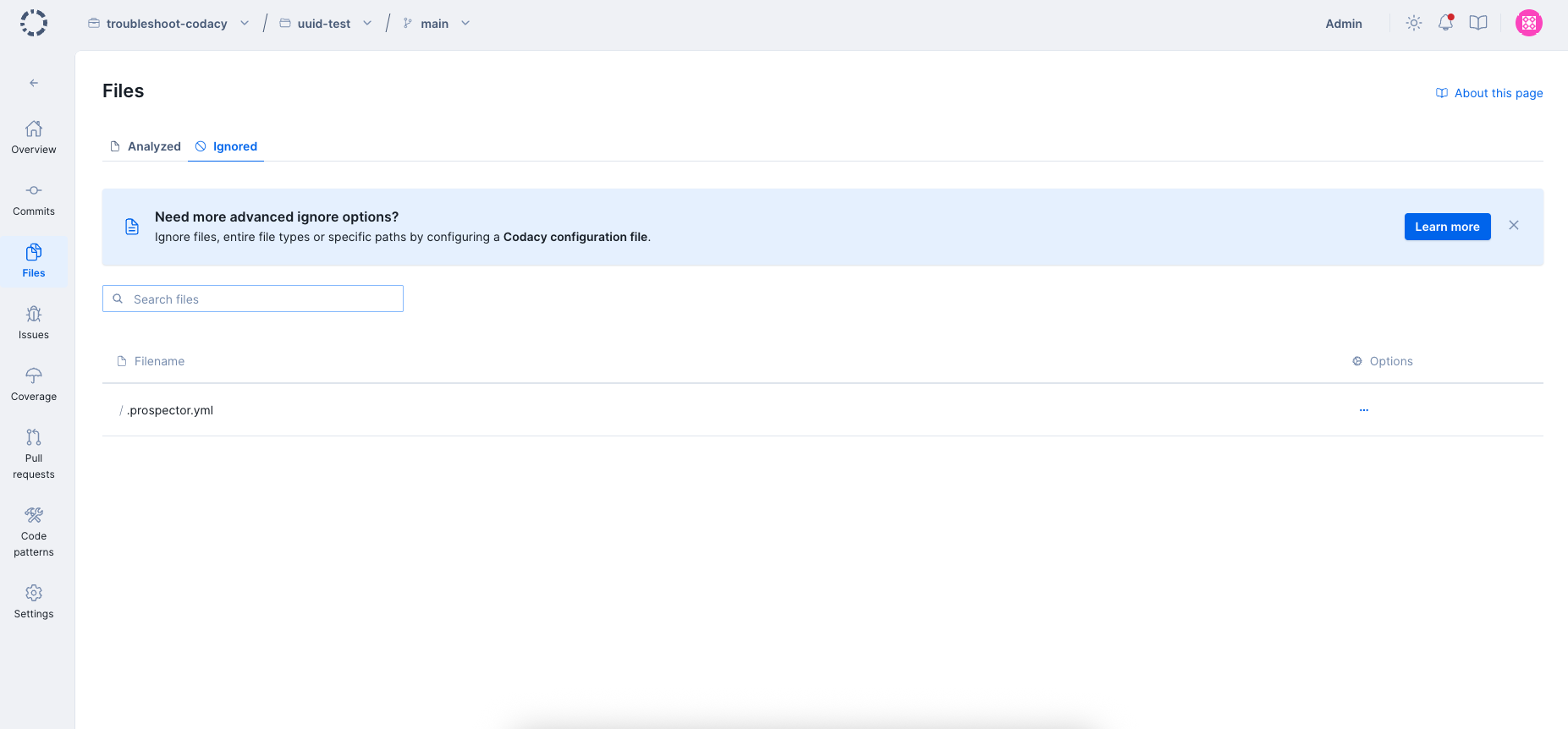Click the Search files input field

262,299
